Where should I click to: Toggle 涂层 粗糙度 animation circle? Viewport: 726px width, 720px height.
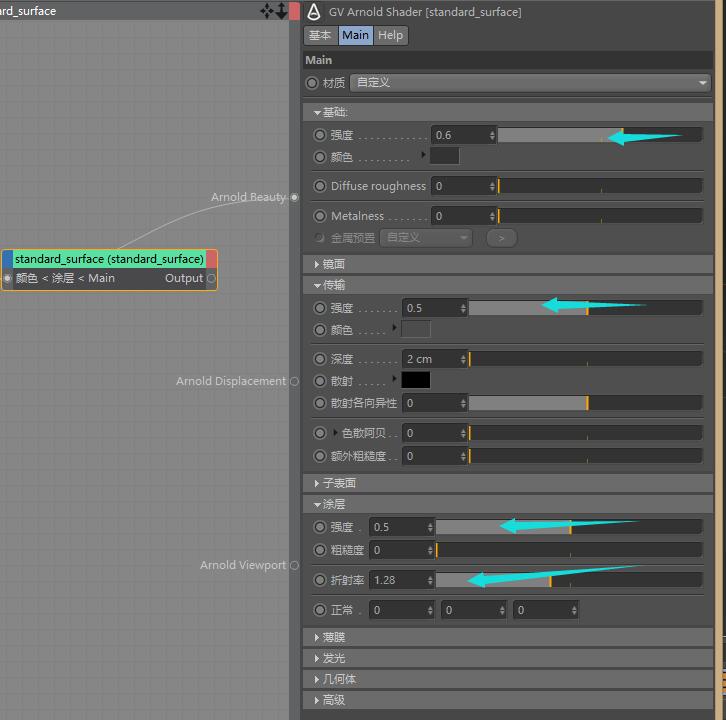click(x=319, y=550)
